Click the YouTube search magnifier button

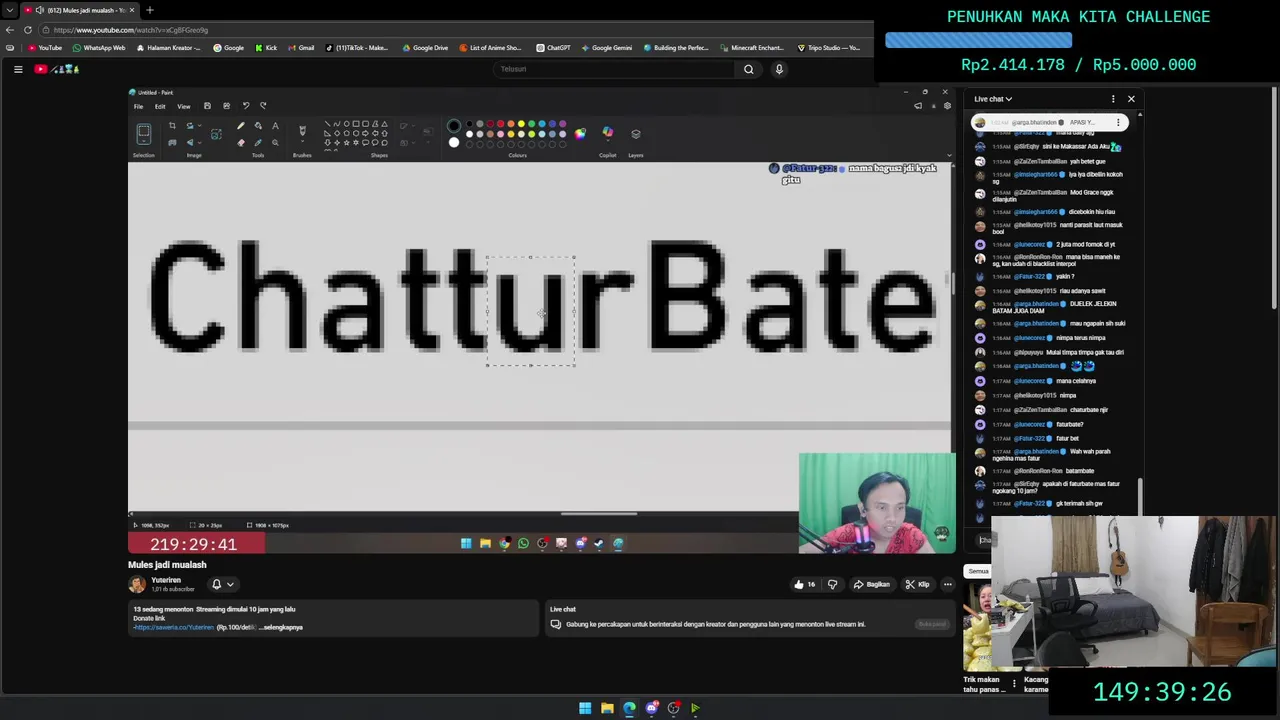748,69
